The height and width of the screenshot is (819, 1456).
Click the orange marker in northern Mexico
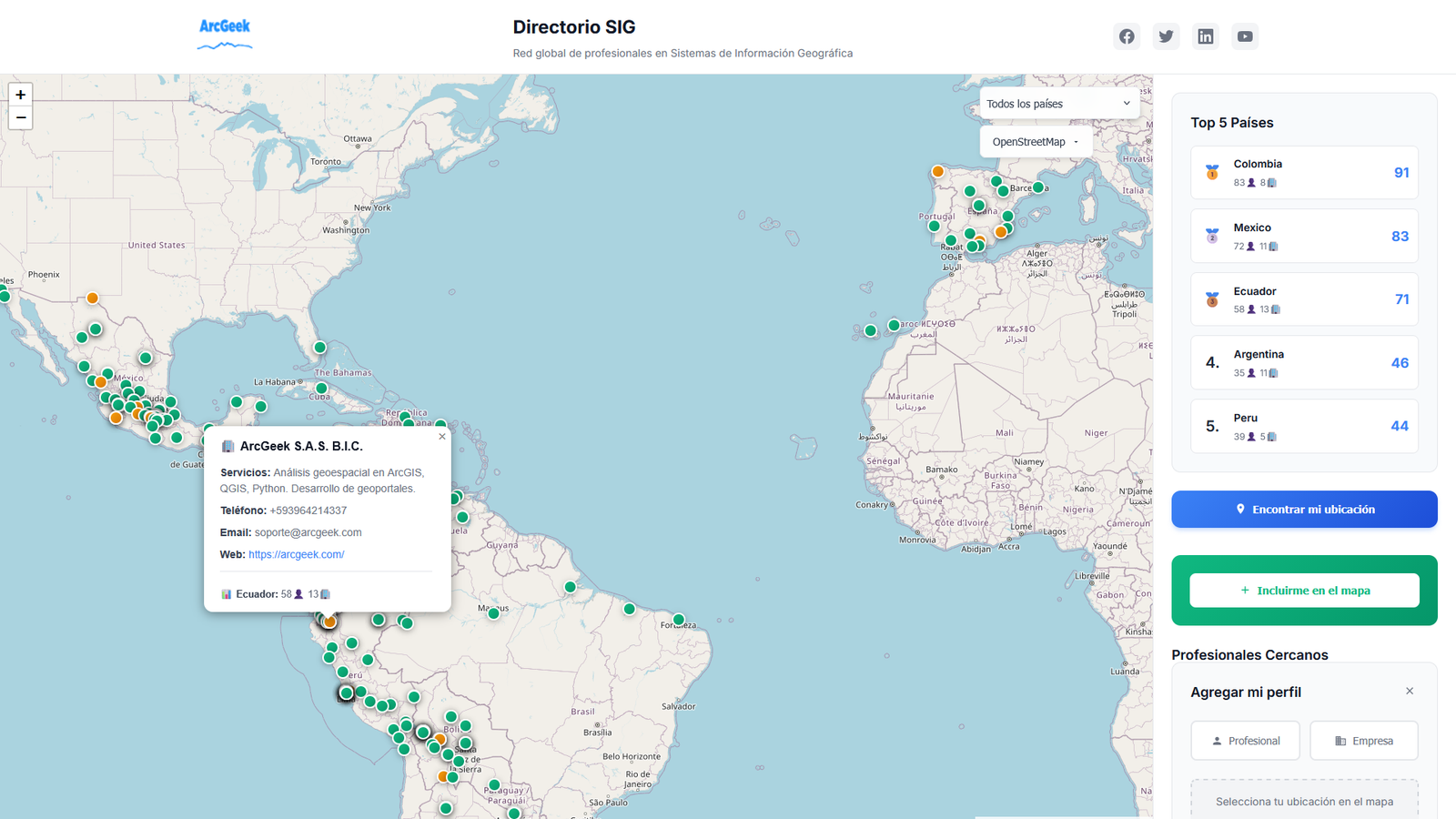pyautogui.click(x=93, y=298)
